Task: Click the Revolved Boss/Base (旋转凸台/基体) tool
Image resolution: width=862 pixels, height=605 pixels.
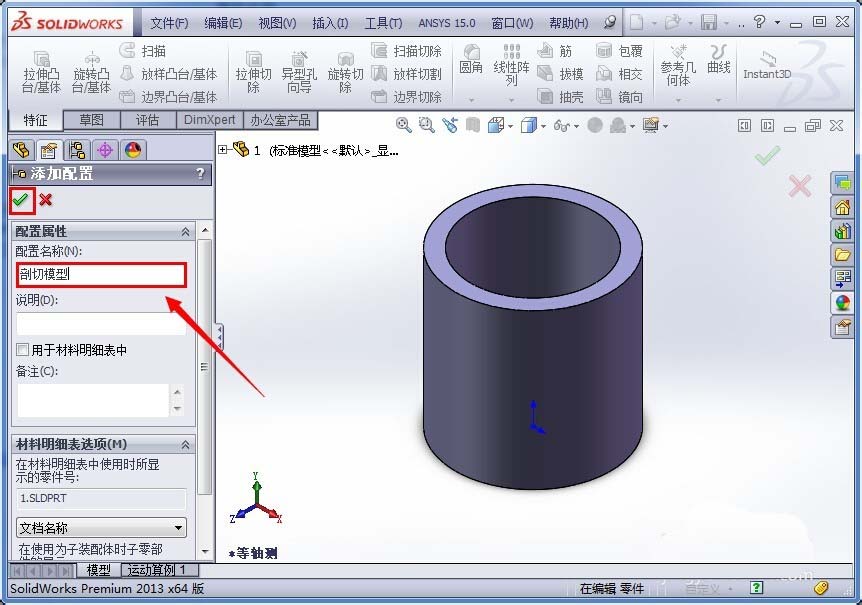Action: [91, 72]
